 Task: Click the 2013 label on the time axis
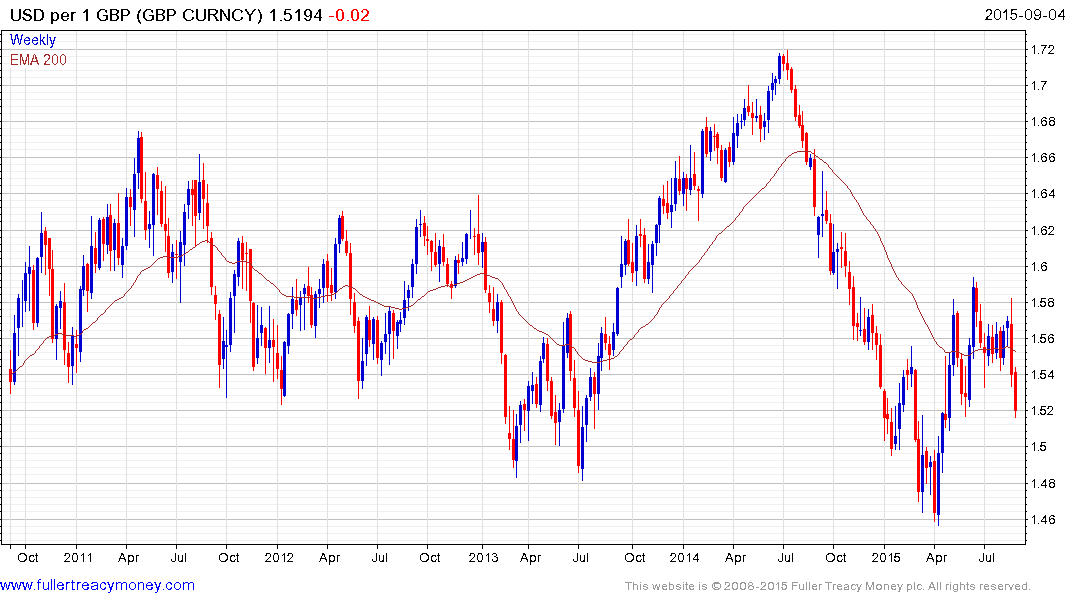tap(483, 557)
